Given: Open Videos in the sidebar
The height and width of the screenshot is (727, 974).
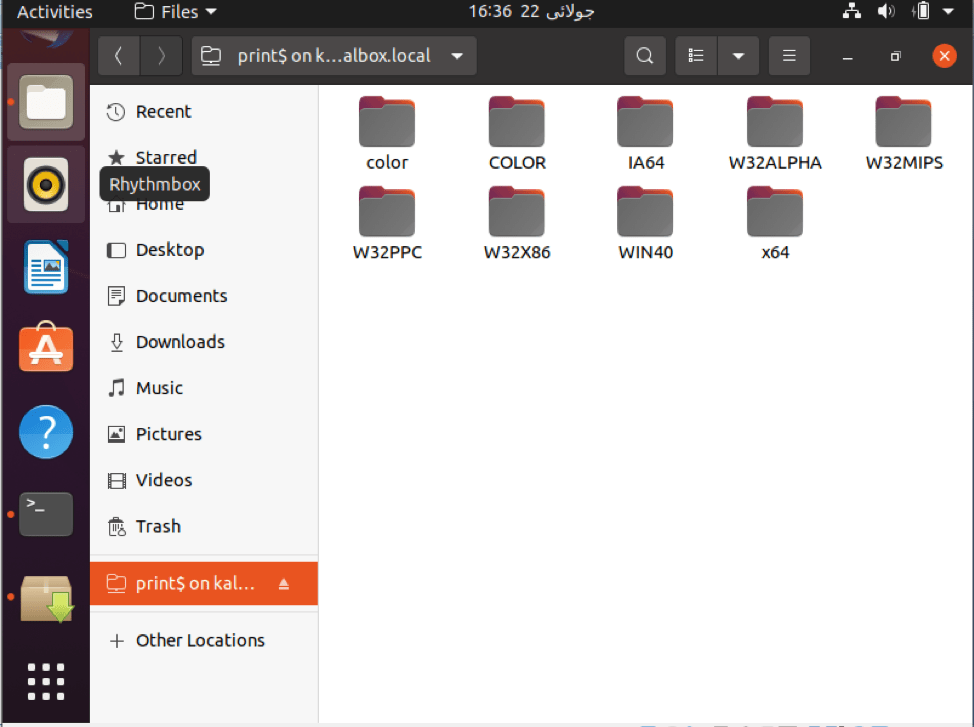Looking at the screenshot, I should pyautogui.click(x=204, y=480).
